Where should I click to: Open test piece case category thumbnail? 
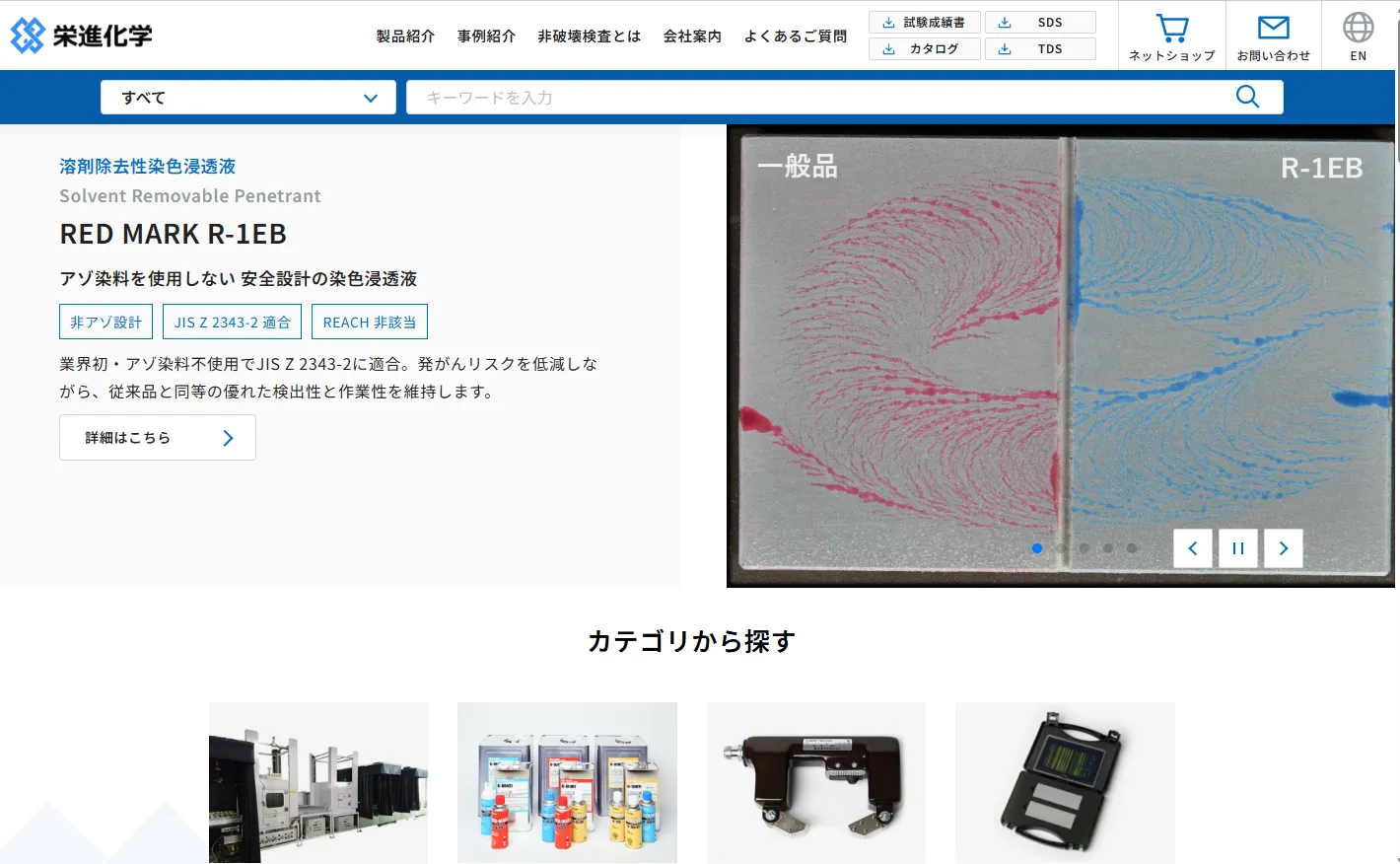click(x=1065, y=783)
